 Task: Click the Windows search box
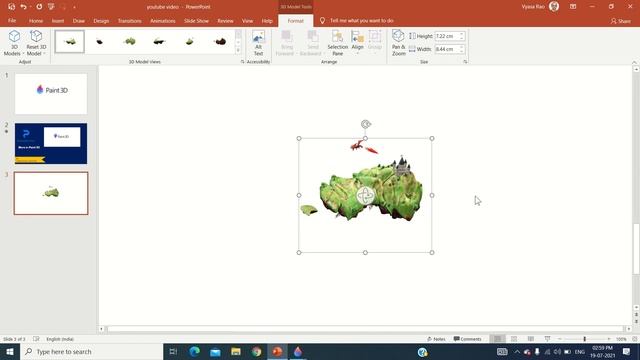coord(91,351)
